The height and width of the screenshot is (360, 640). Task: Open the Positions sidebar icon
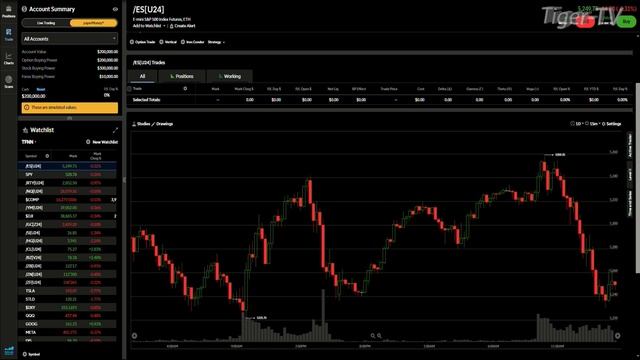[x=9, y=11]
